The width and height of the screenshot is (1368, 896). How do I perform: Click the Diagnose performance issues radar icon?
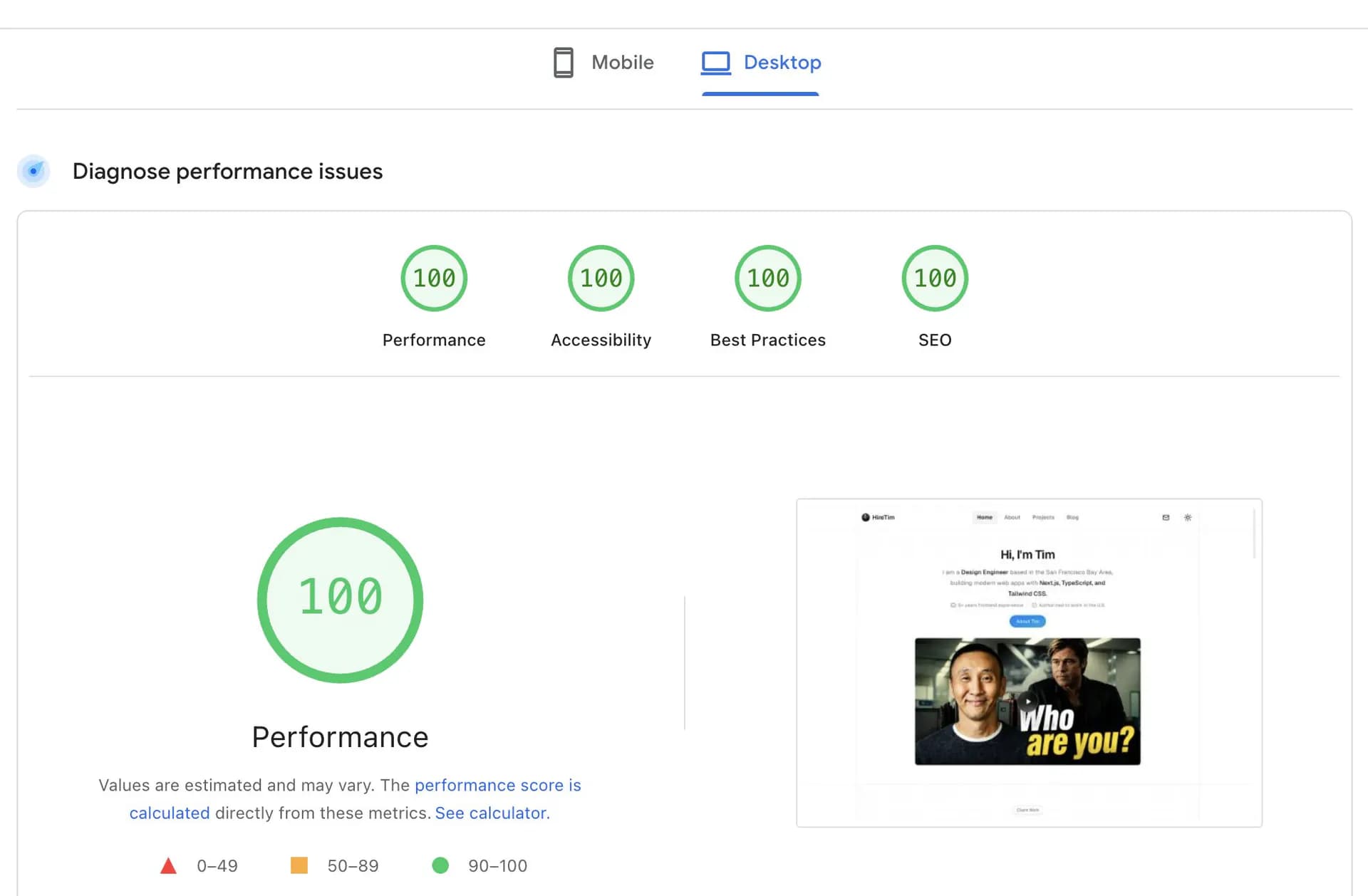tap(33, 171)
